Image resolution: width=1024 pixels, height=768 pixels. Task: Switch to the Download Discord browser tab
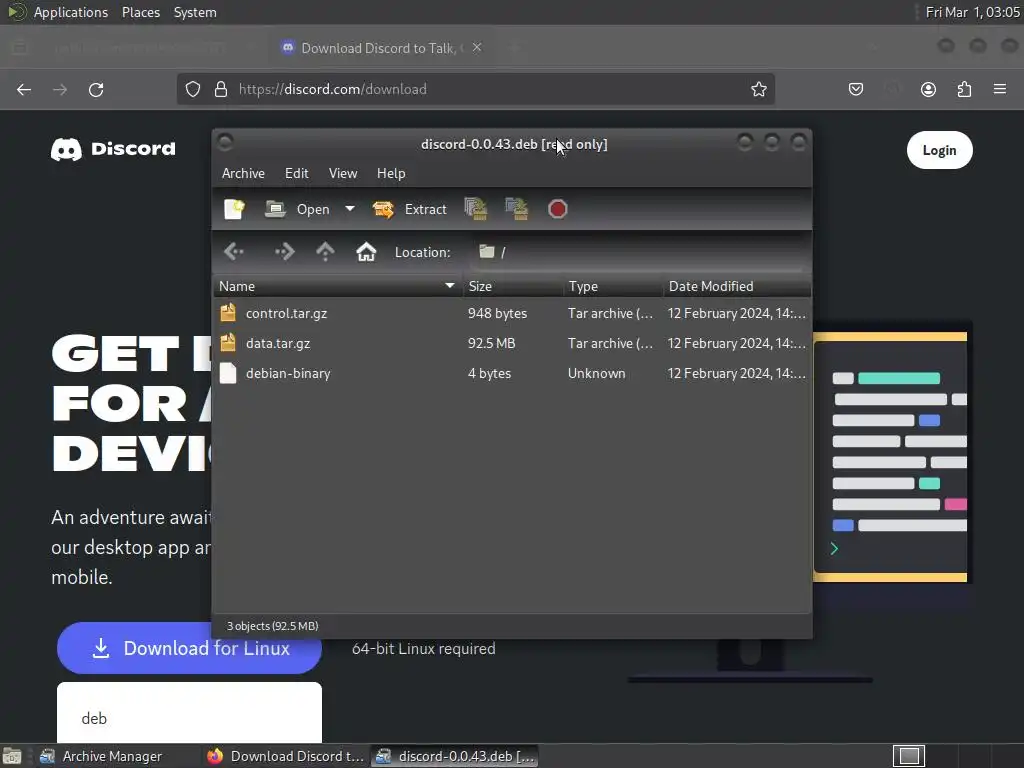click(382, 48)
